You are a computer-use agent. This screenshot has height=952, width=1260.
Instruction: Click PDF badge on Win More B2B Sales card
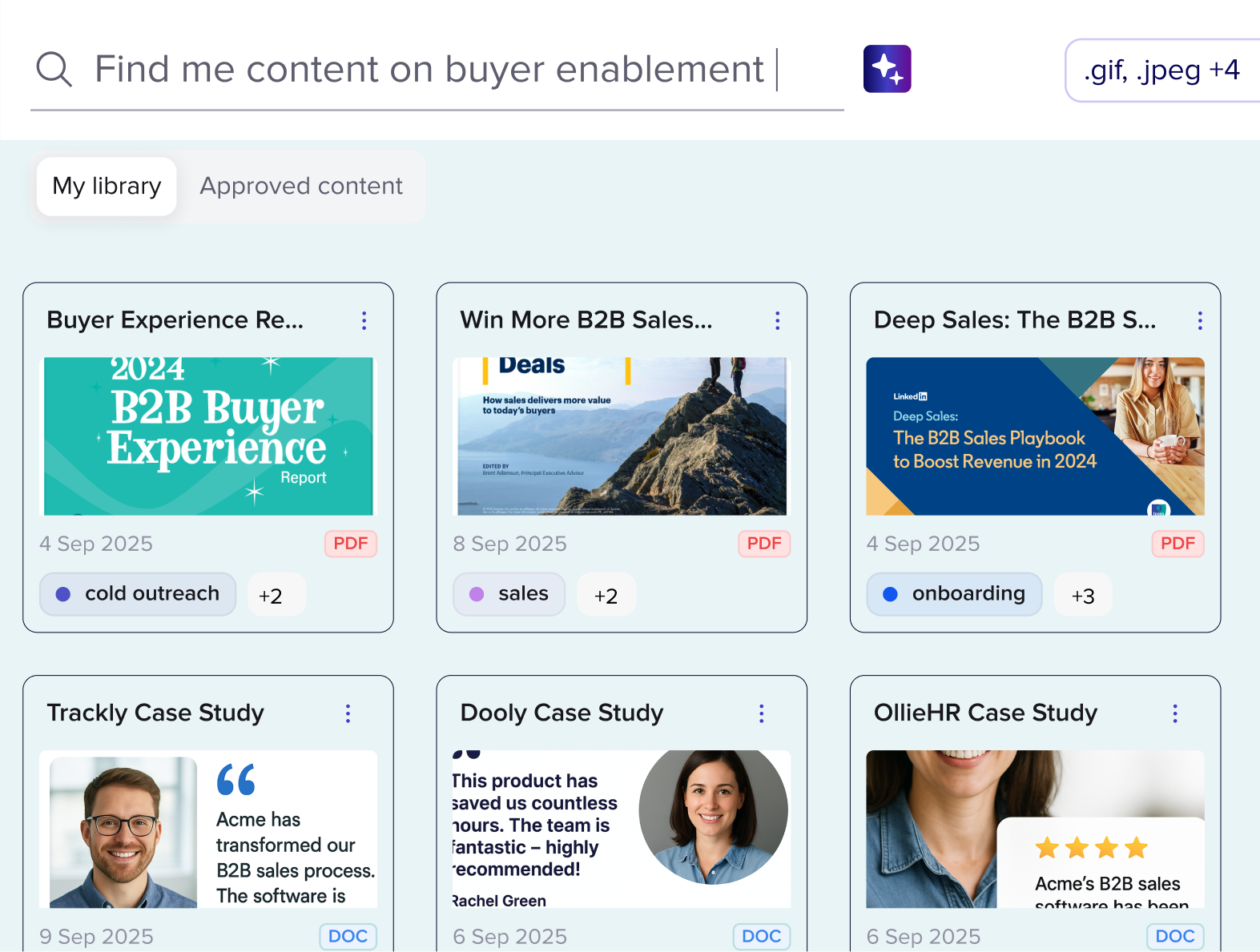pos(764,544)
